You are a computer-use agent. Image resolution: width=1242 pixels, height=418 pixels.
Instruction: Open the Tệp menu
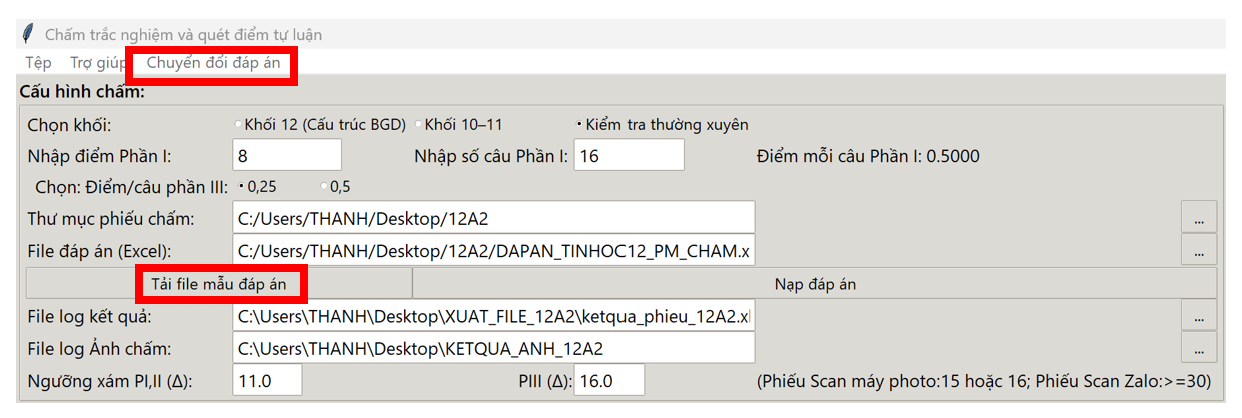click(x=39, y=62)
